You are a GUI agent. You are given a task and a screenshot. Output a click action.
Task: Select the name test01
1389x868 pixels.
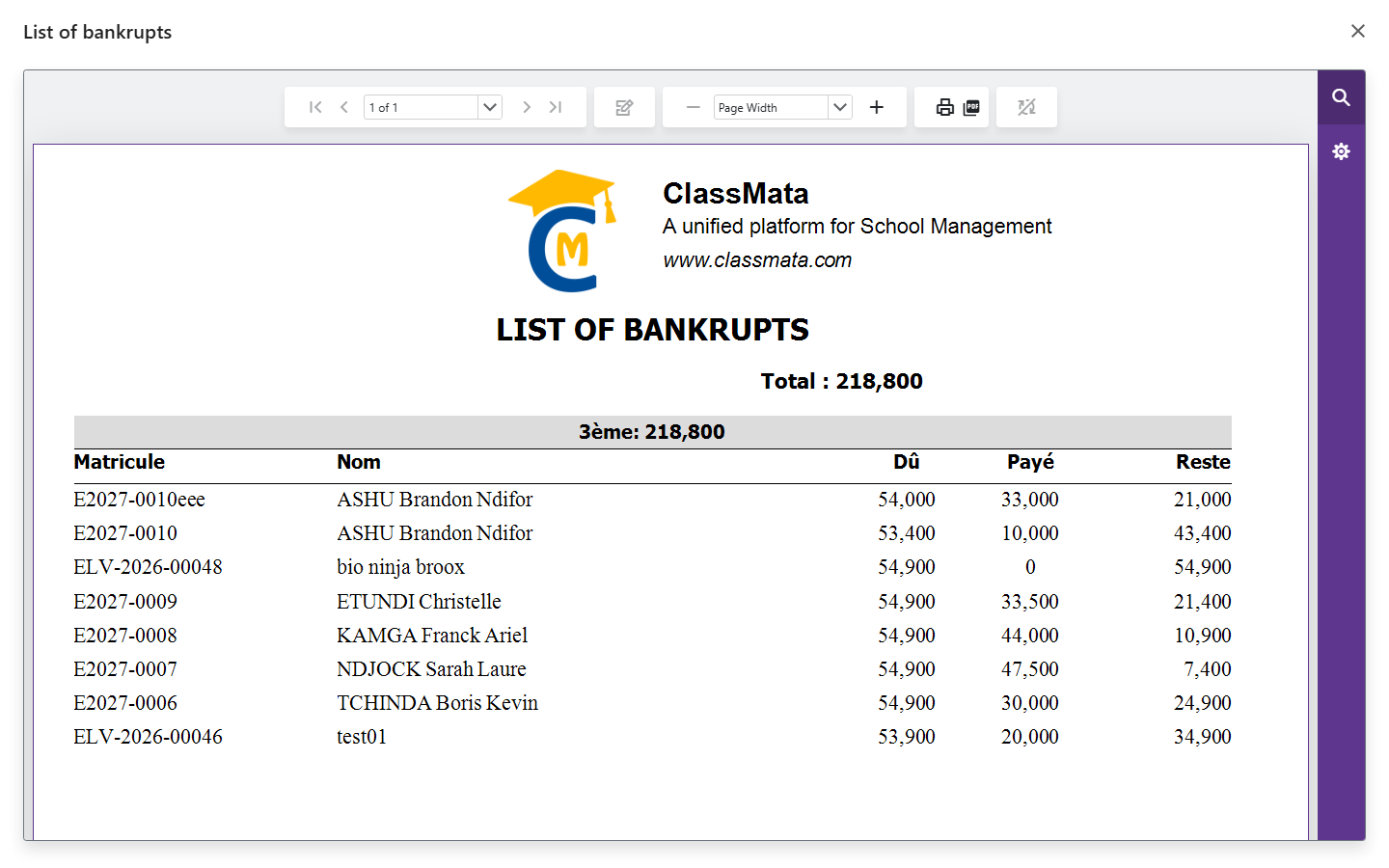coord(362,737)
